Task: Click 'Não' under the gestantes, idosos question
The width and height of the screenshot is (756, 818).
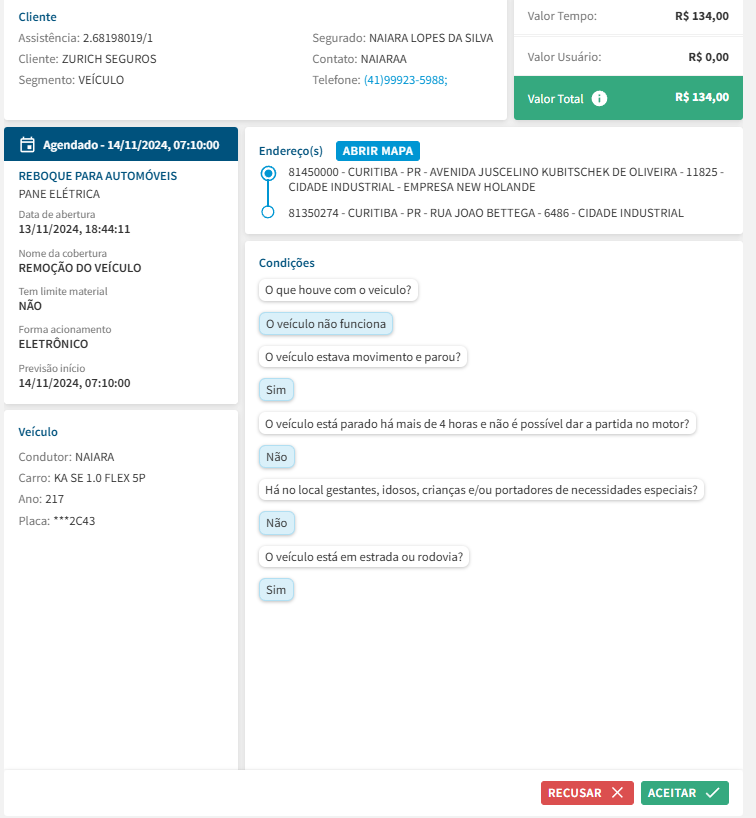Action: click(276, 522)
